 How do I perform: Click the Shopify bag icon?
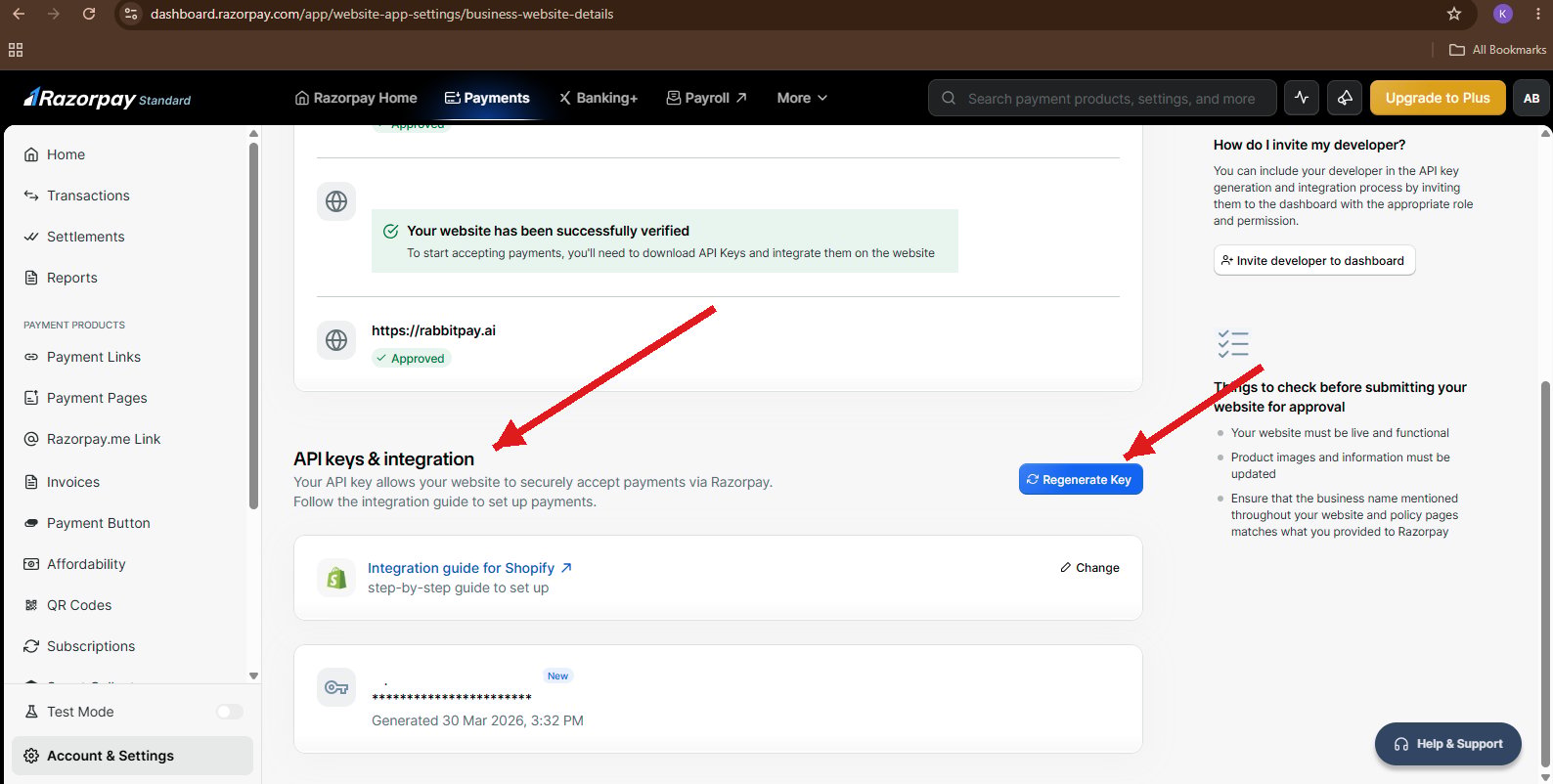(x=336, y=578)
